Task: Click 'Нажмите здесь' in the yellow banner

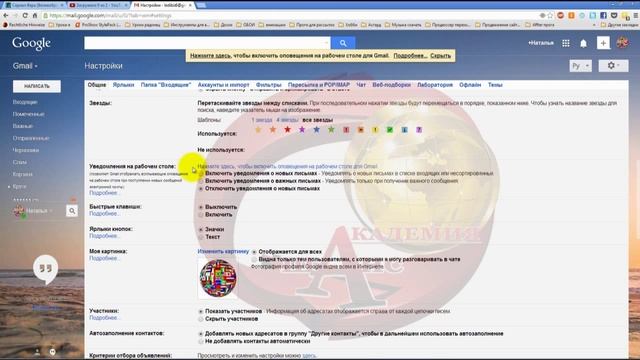Action: click(x=211, y=56)
